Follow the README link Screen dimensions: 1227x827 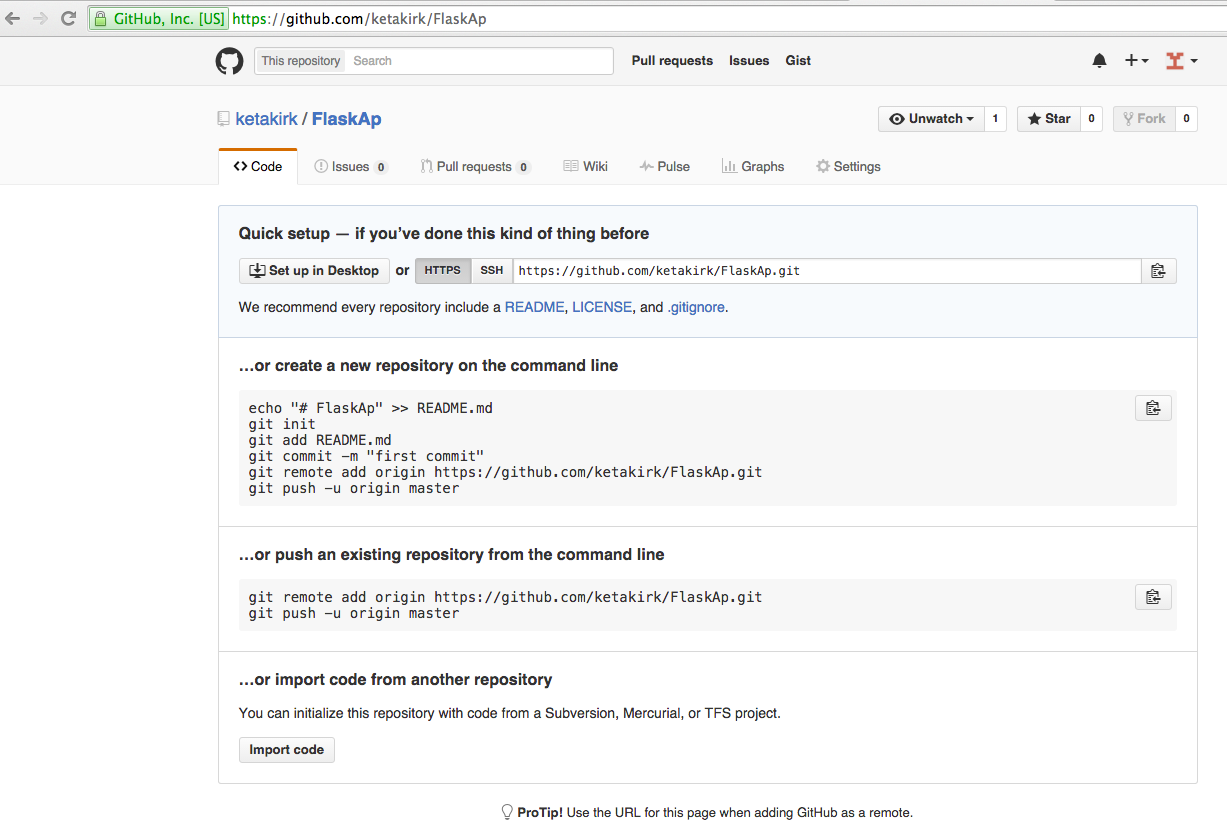[x=534, y=308]
